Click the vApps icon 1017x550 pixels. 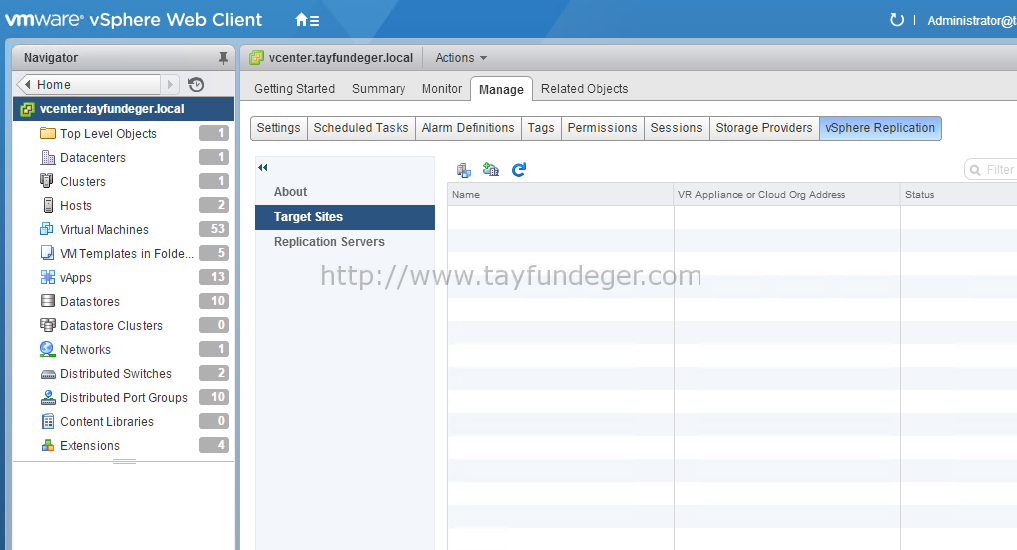[x=47, y=277]
